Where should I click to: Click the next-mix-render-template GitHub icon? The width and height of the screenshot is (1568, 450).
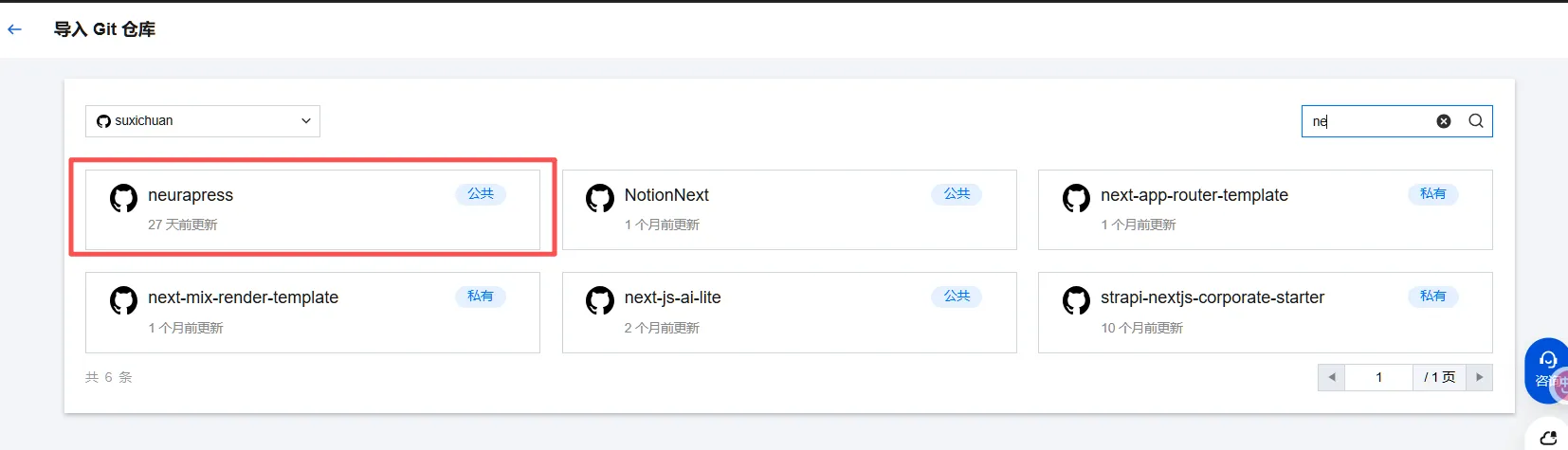[123, 300]
